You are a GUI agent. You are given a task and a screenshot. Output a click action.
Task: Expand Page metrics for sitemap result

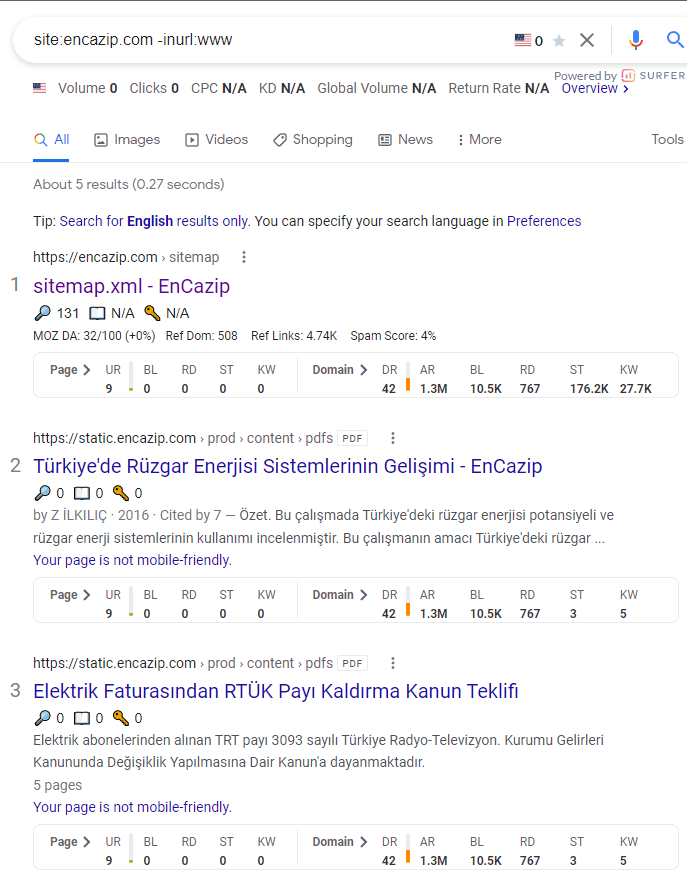[70, 370]
